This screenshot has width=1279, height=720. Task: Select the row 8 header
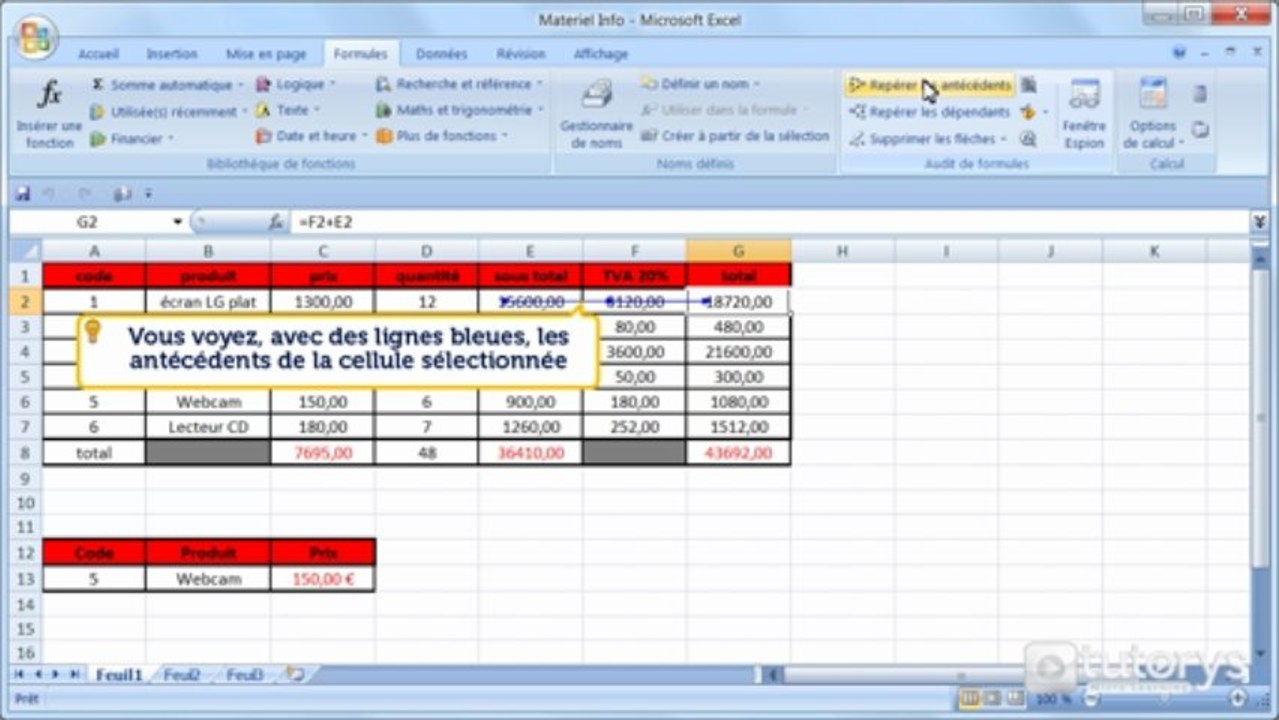26,452
